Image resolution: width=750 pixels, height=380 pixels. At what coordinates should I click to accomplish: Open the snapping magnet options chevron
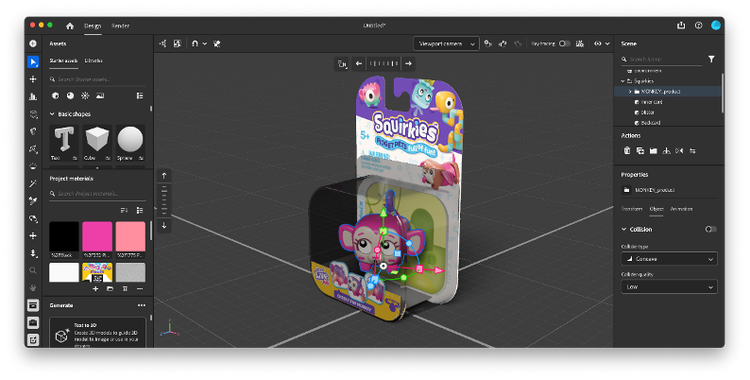pyautogui.click(x=205, y=44)
